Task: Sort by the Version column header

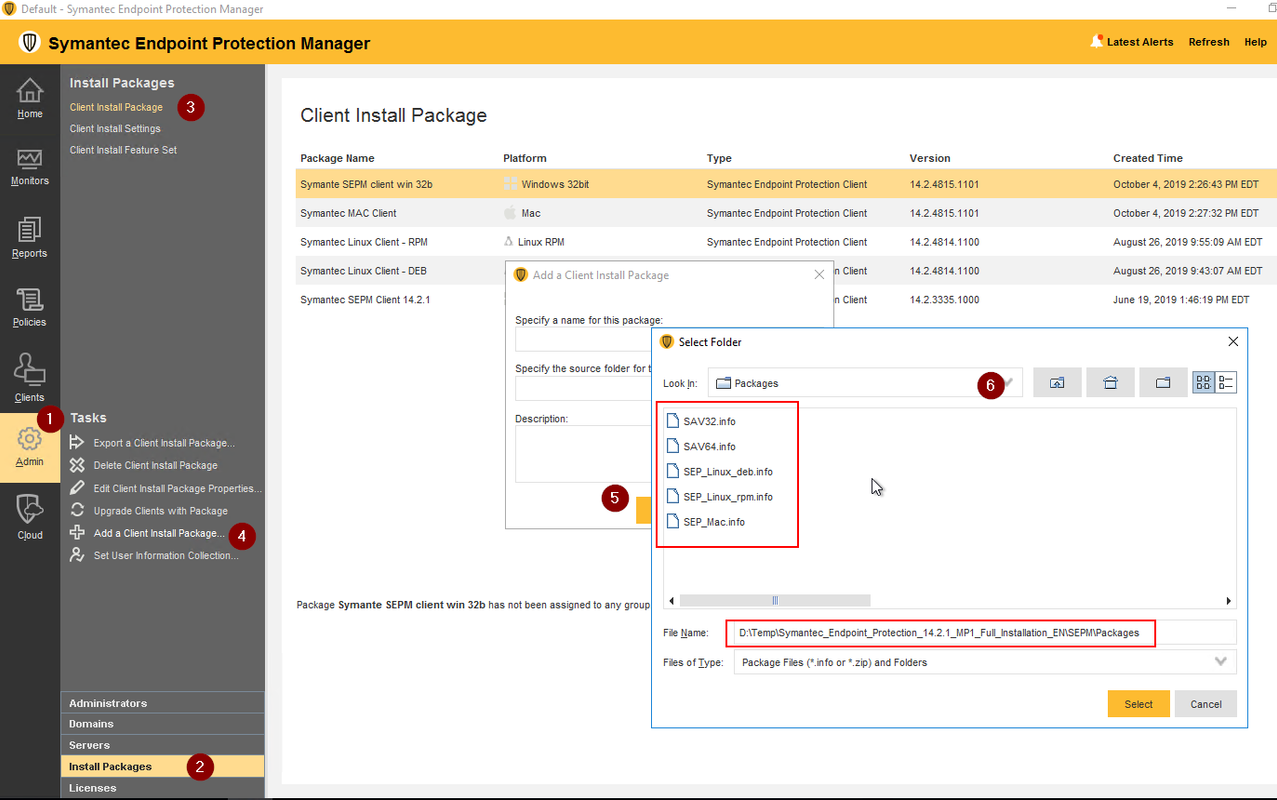Action: [x=930, y=158]
